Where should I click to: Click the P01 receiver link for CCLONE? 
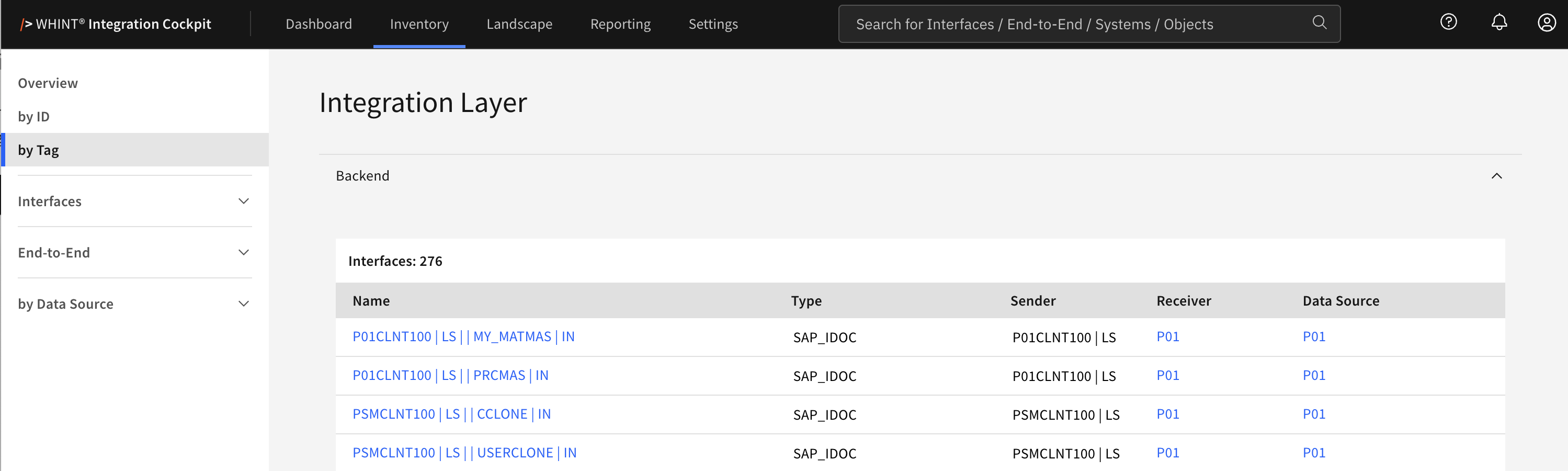pos(1167,414)
